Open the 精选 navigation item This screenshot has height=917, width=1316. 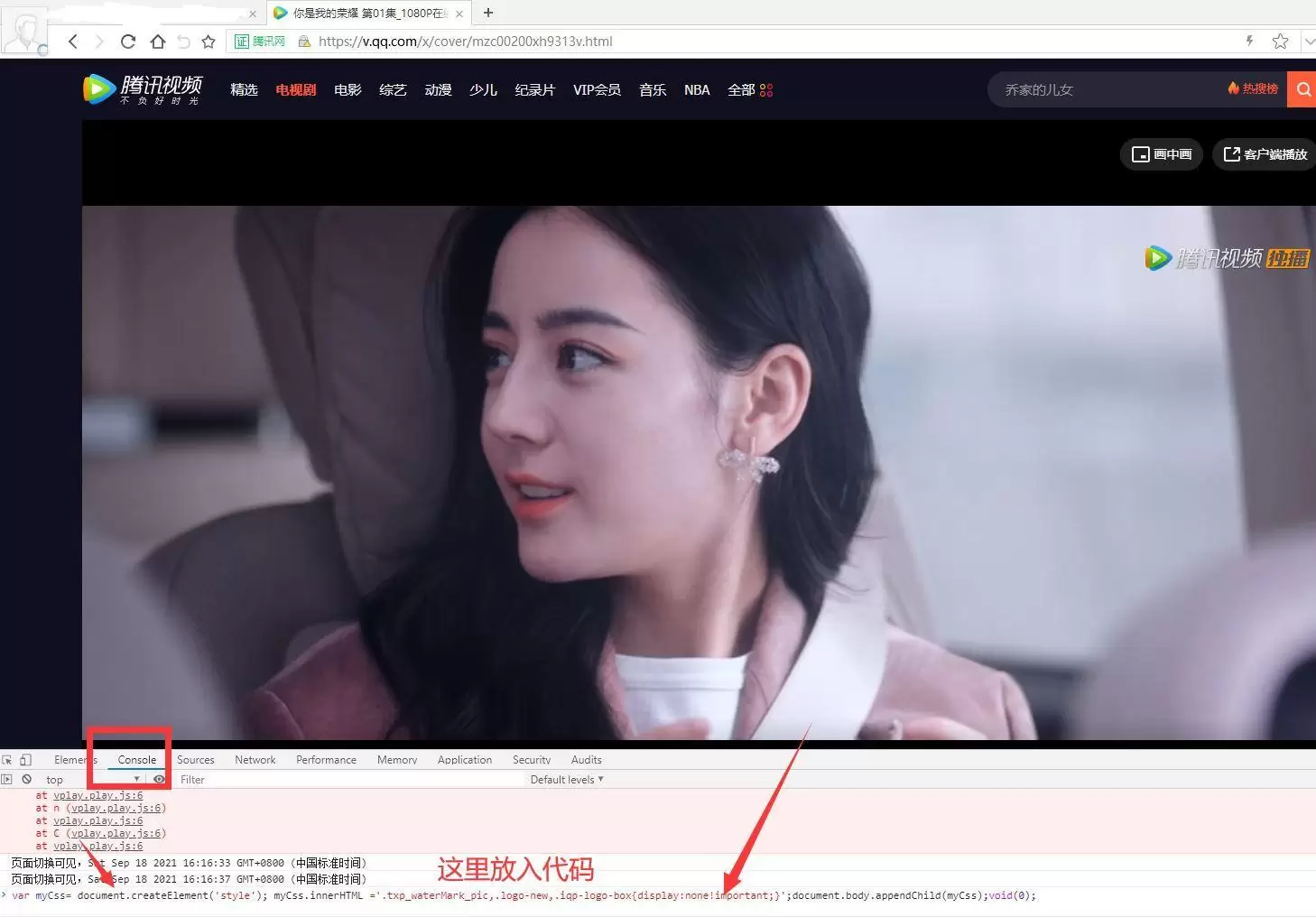[244, 89]
